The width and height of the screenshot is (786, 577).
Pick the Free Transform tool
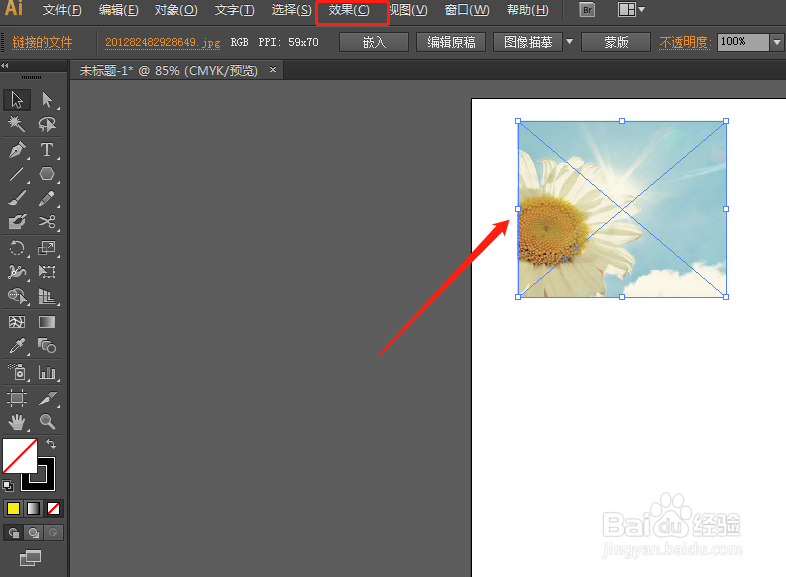[x=47, y=272]
